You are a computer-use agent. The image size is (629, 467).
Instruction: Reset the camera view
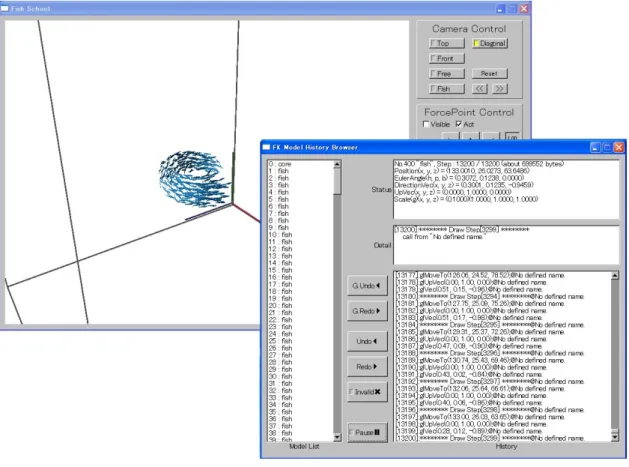click(x=489, y=73)
